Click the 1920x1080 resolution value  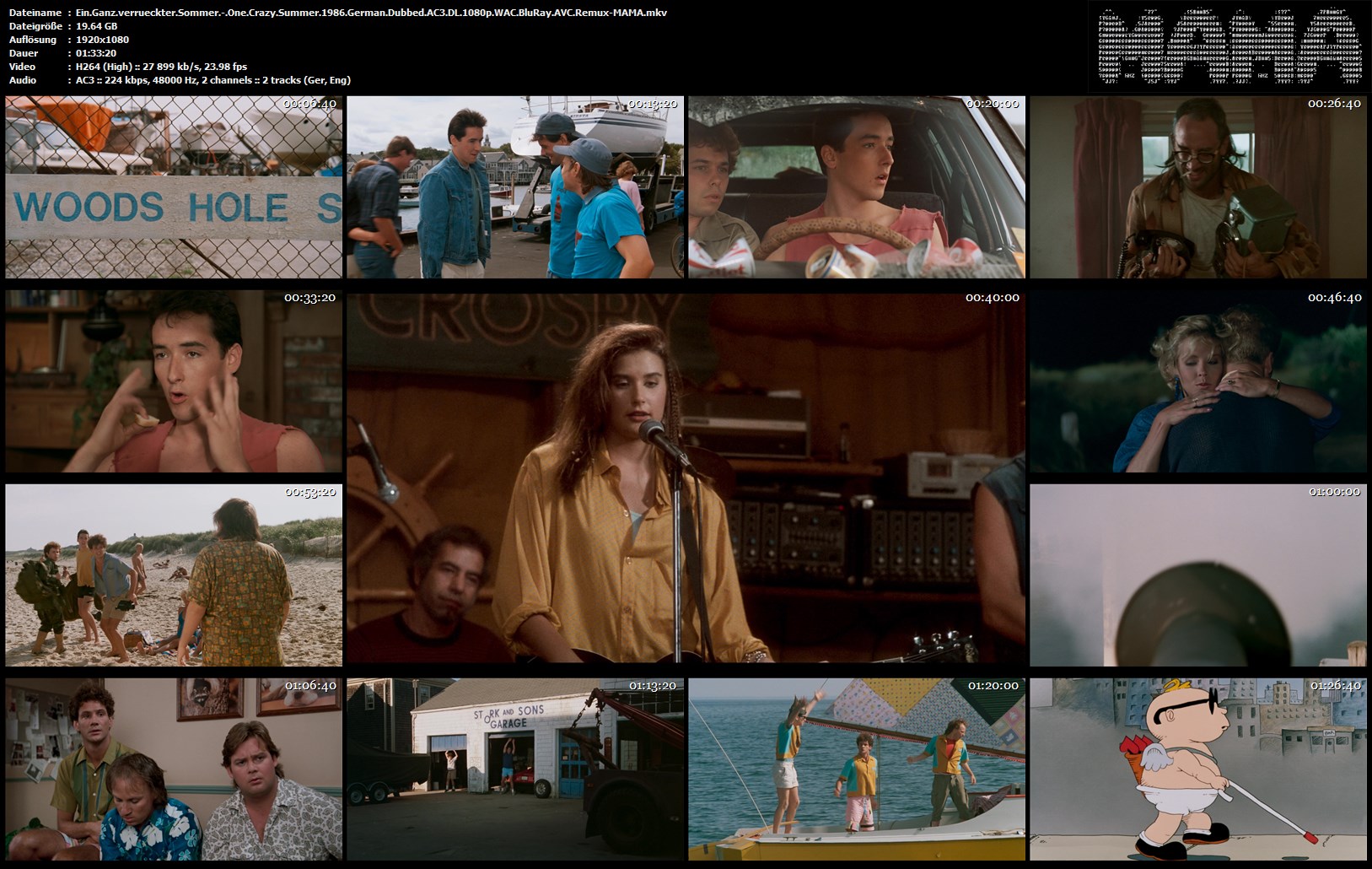tap(102, 40)
